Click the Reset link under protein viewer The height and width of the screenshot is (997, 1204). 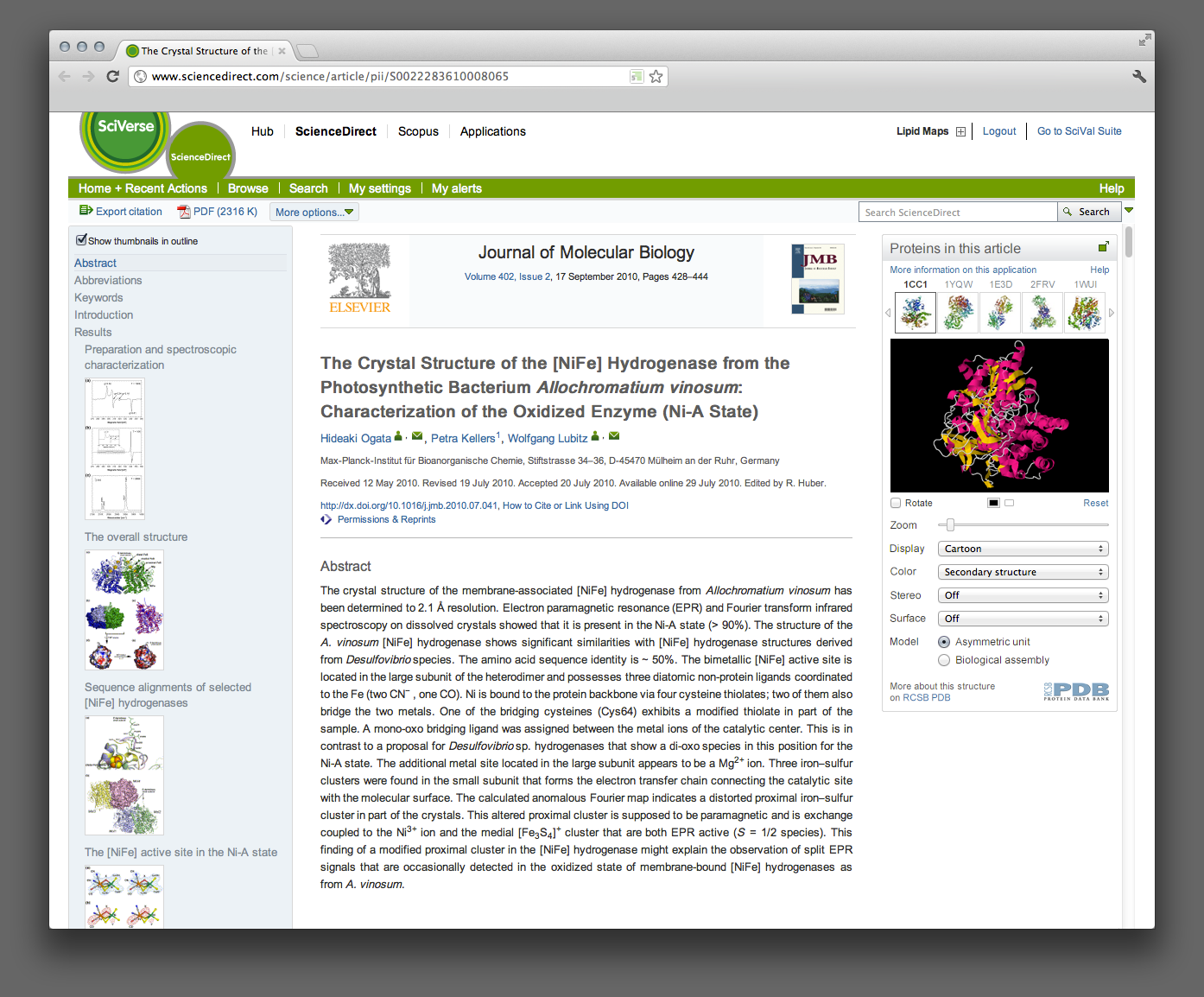[x=1096, y=503]
